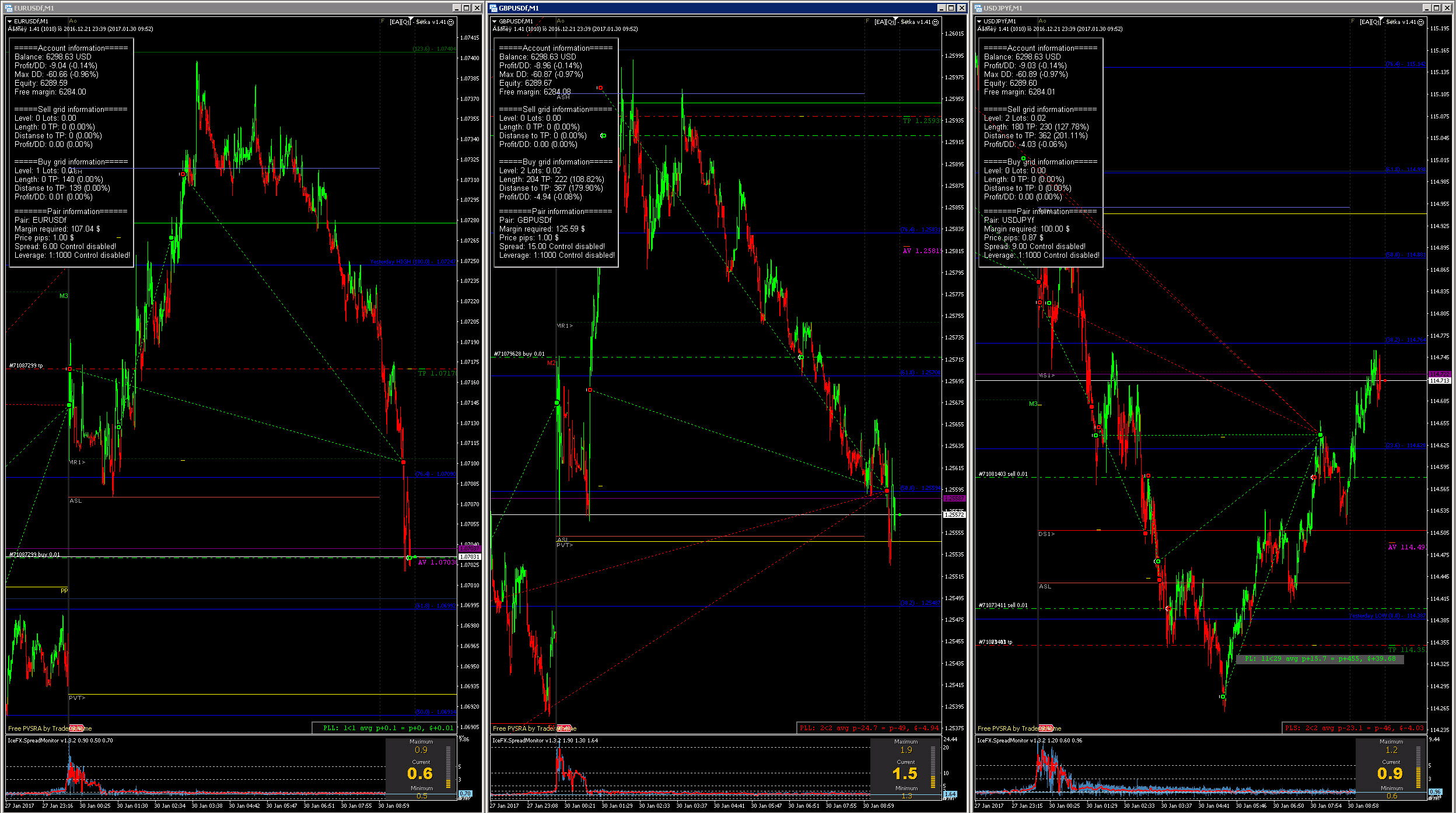Click Free PVSRA label in EURUSDf chart

[x=50, y=728]
